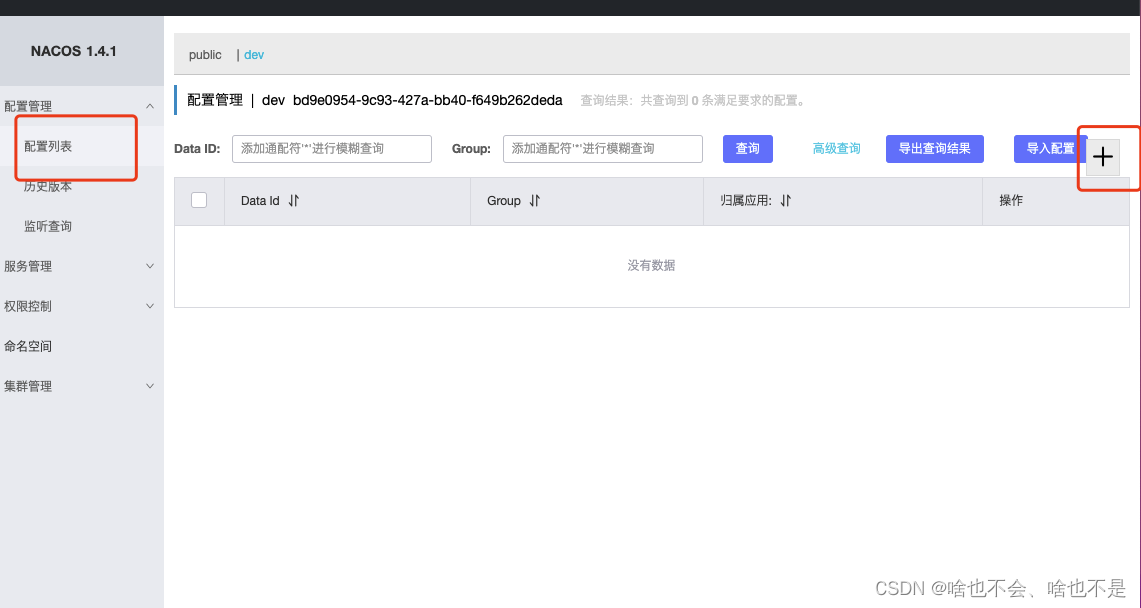1141x608 pixels.
Task: Open 高级查询 advanced search options
Action: [x=836, y=148]
